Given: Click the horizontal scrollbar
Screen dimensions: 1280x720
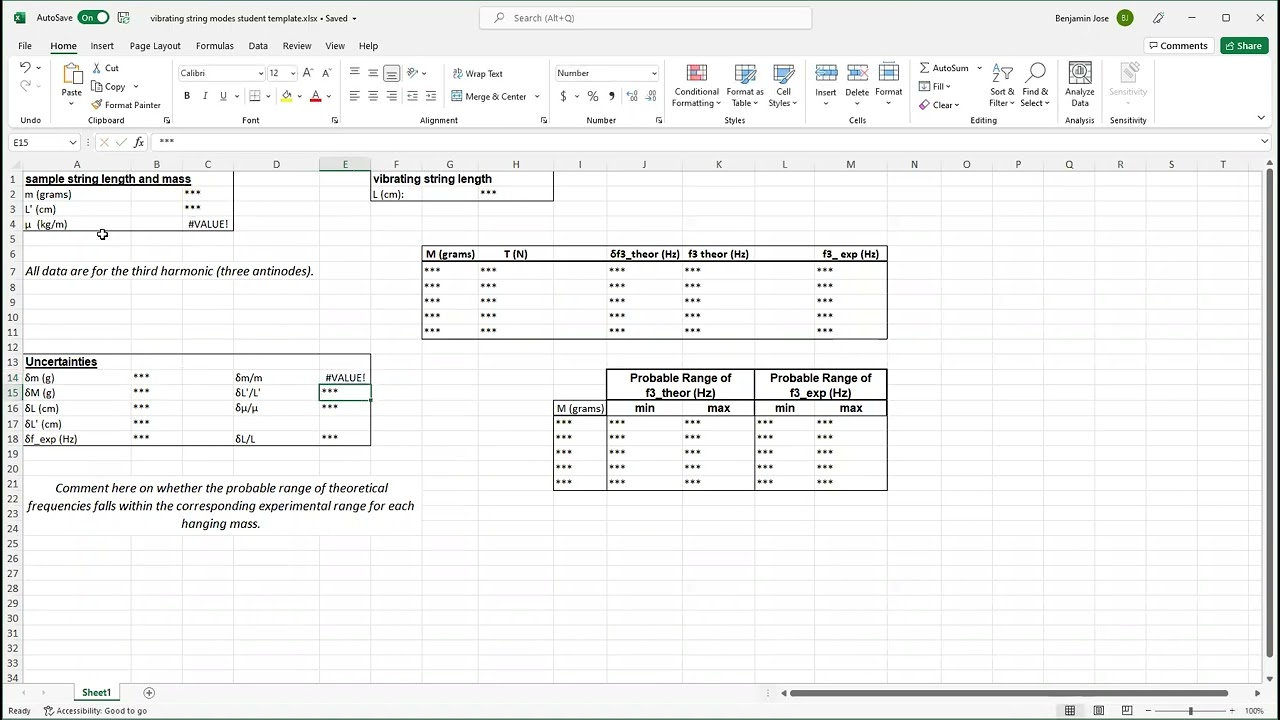Looking at the screenshot, I should 1009,693.
